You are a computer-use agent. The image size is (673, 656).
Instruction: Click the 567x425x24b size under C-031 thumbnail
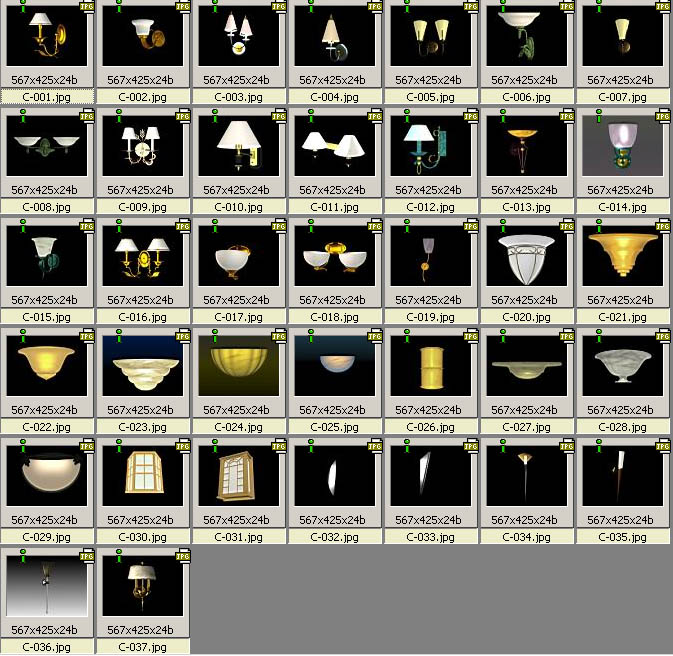[236, 520]
